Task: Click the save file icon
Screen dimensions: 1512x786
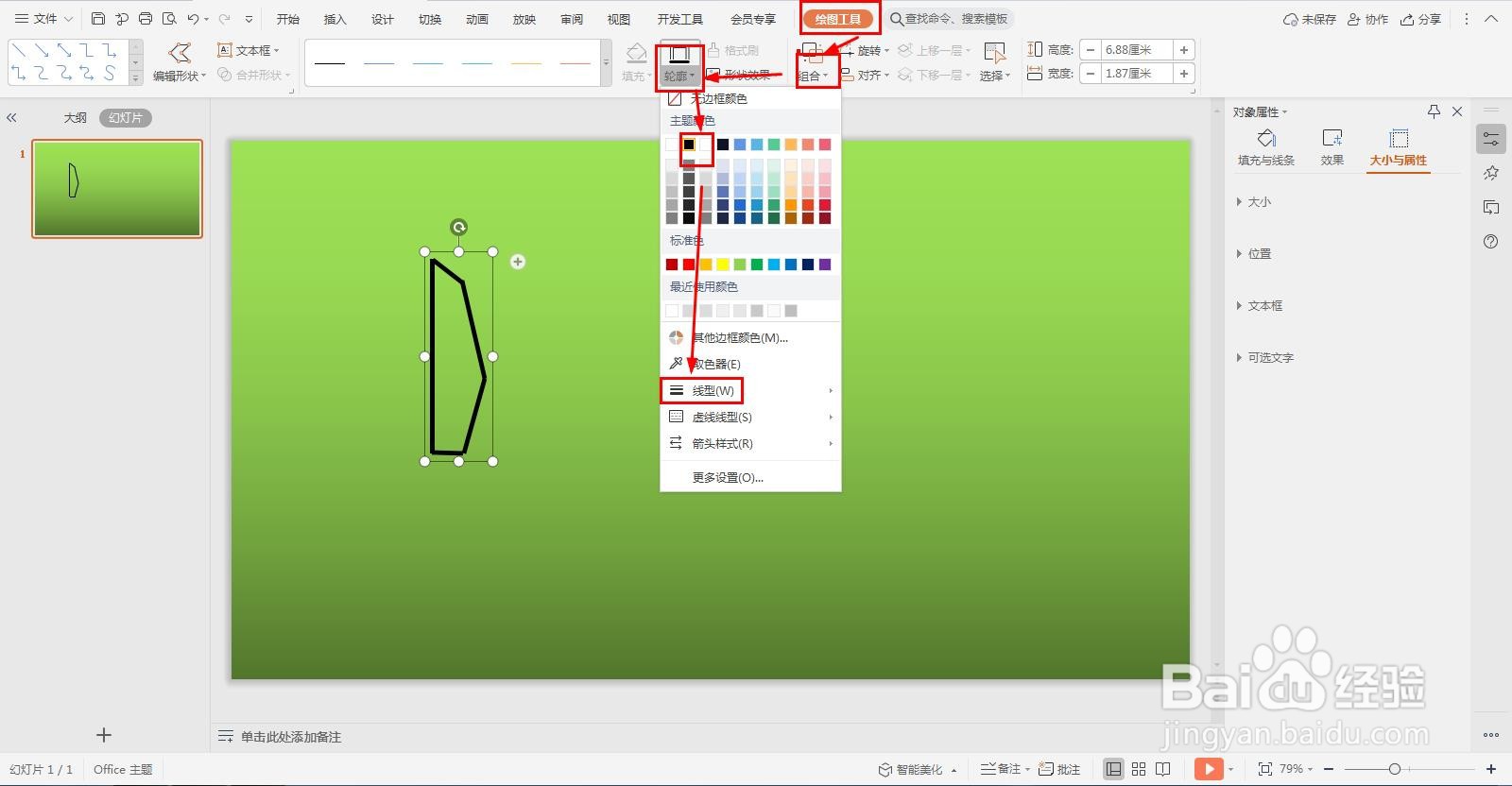Action: [98, 19]
